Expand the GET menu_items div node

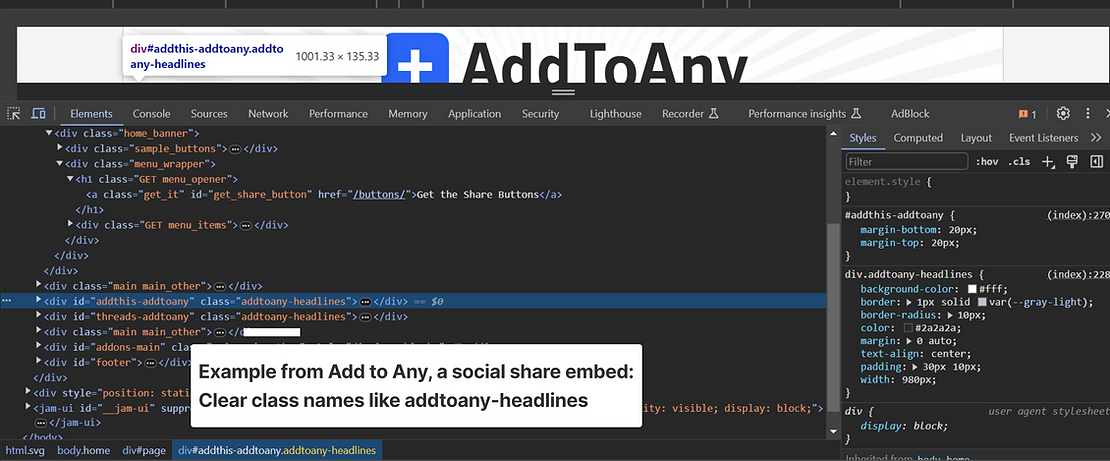(71, 224)
